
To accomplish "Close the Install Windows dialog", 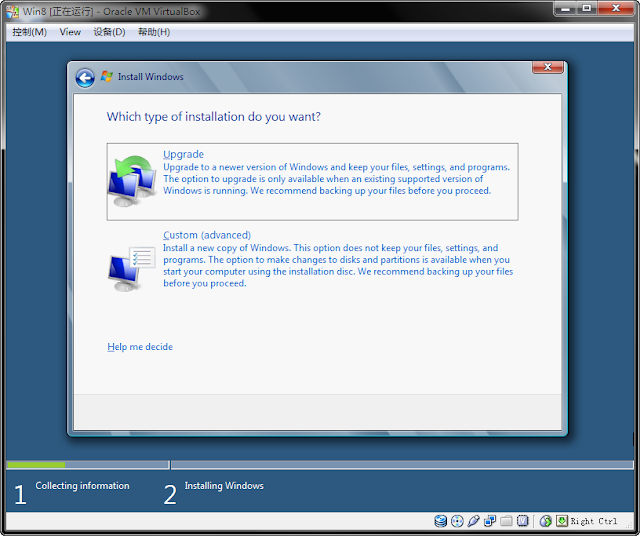I will (x=548, y=67).
